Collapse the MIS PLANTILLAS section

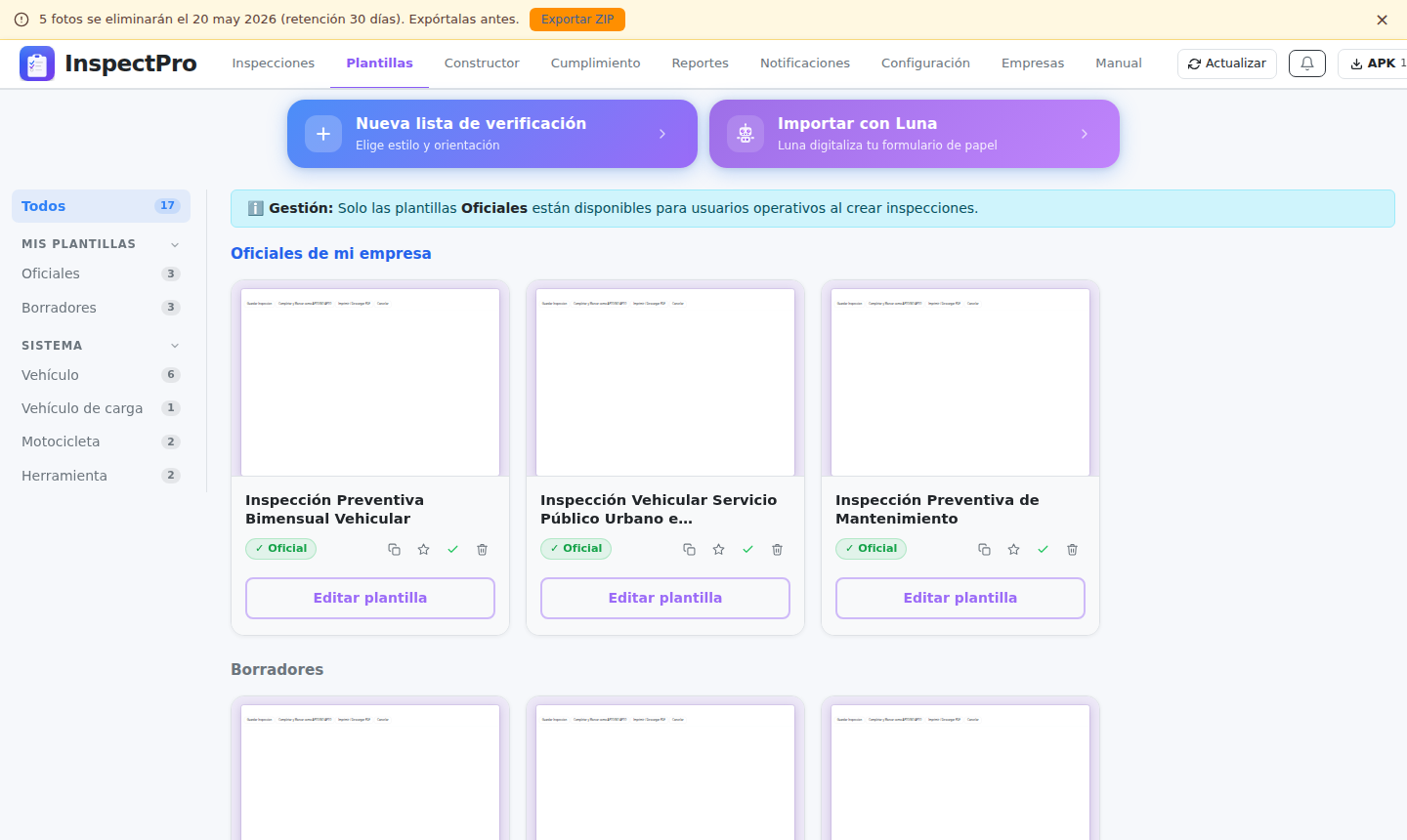click(x=175, y=244)
